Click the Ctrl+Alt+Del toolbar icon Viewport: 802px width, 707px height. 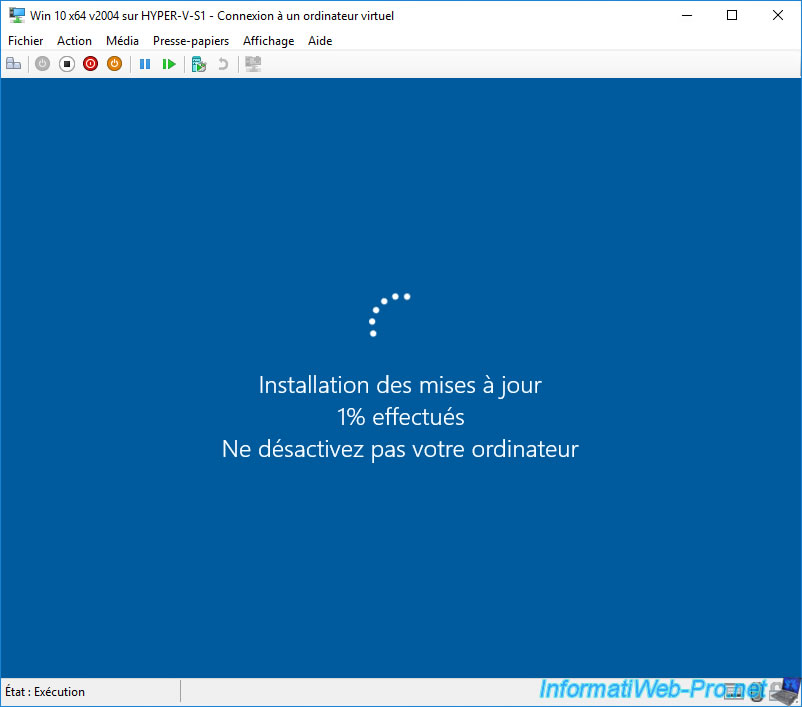pos(14,64)
